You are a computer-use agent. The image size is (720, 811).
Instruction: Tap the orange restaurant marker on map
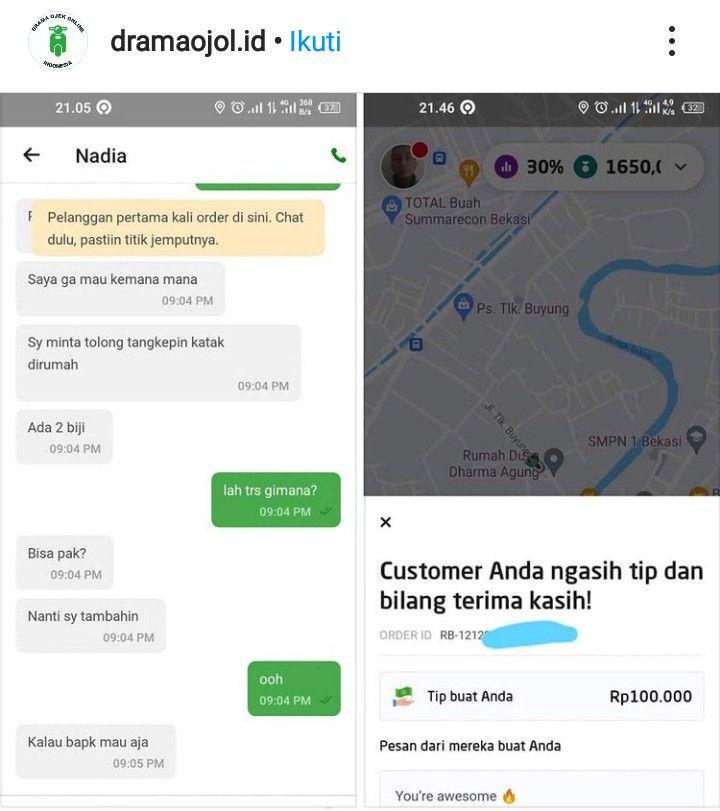[469, 172]
